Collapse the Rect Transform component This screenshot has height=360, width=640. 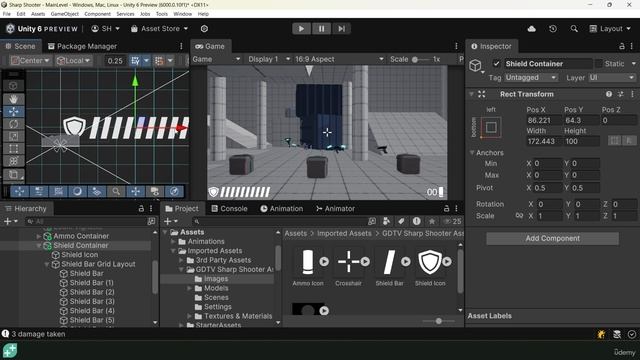471,94
